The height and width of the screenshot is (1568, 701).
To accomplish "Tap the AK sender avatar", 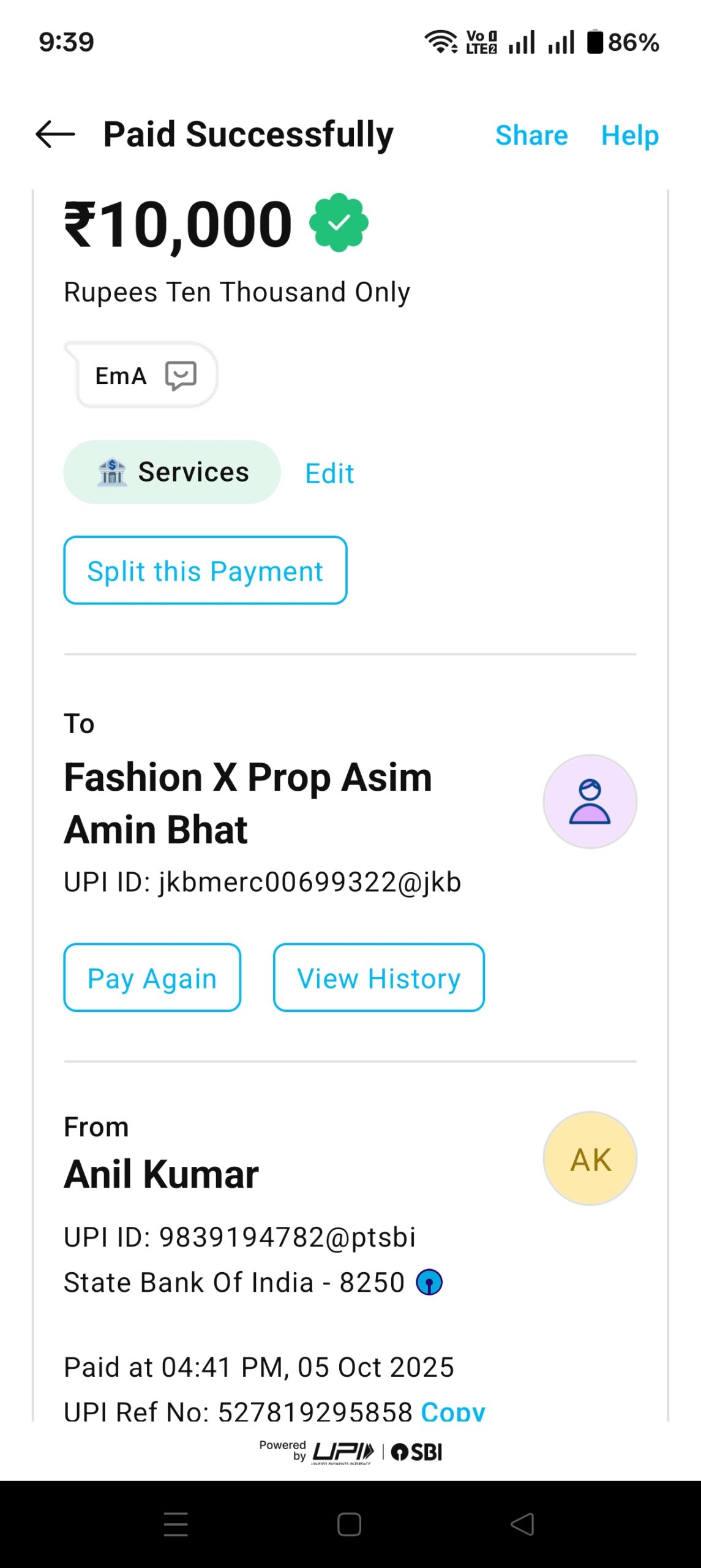I will click(x=590, y=1158).
